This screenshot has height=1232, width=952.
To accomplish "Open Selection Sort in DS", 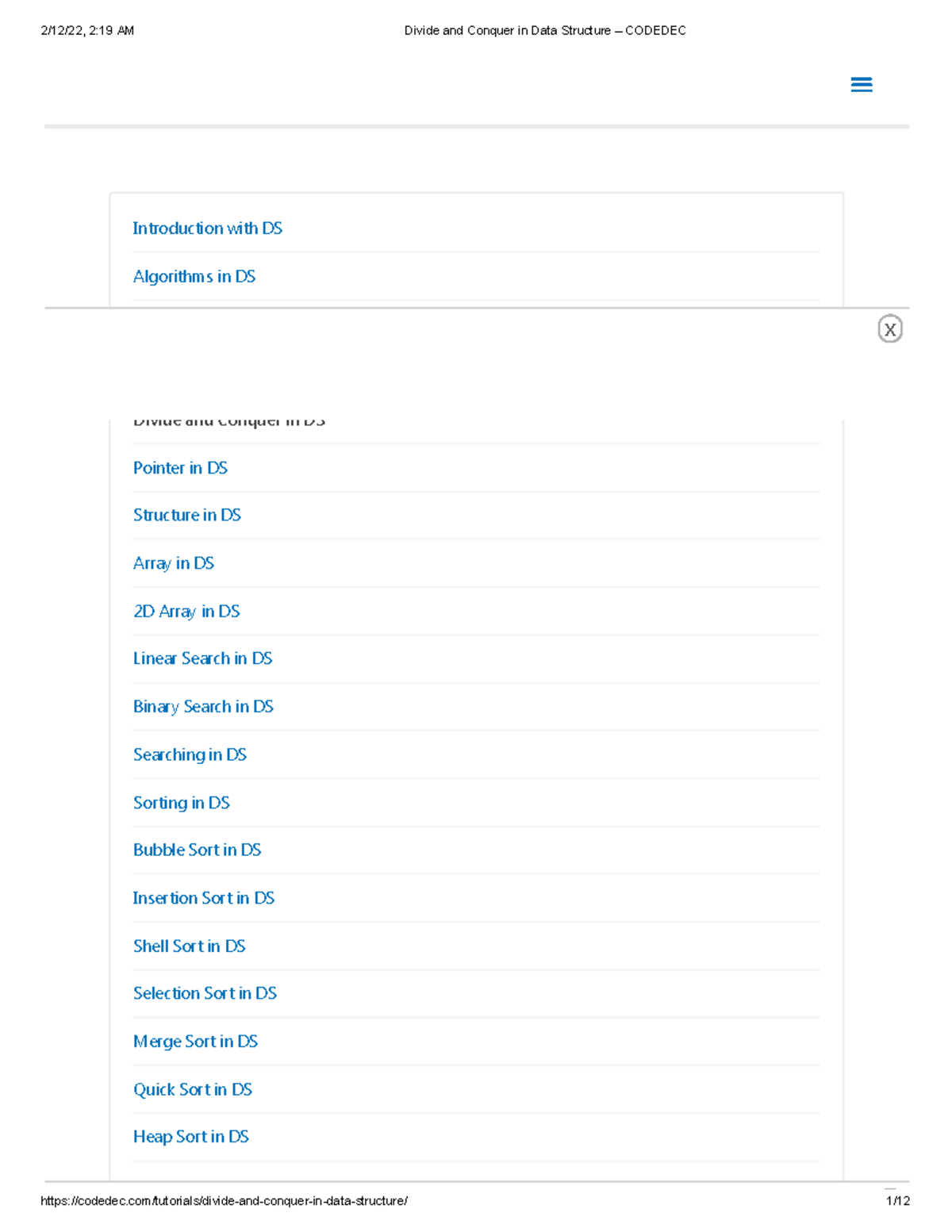I will pos(205,993).
